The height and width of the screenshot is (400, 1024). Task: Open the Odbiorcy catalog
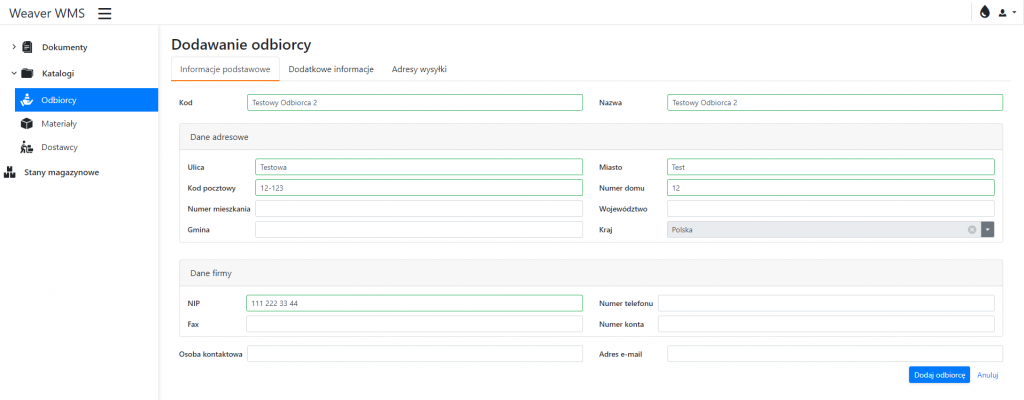86,100
